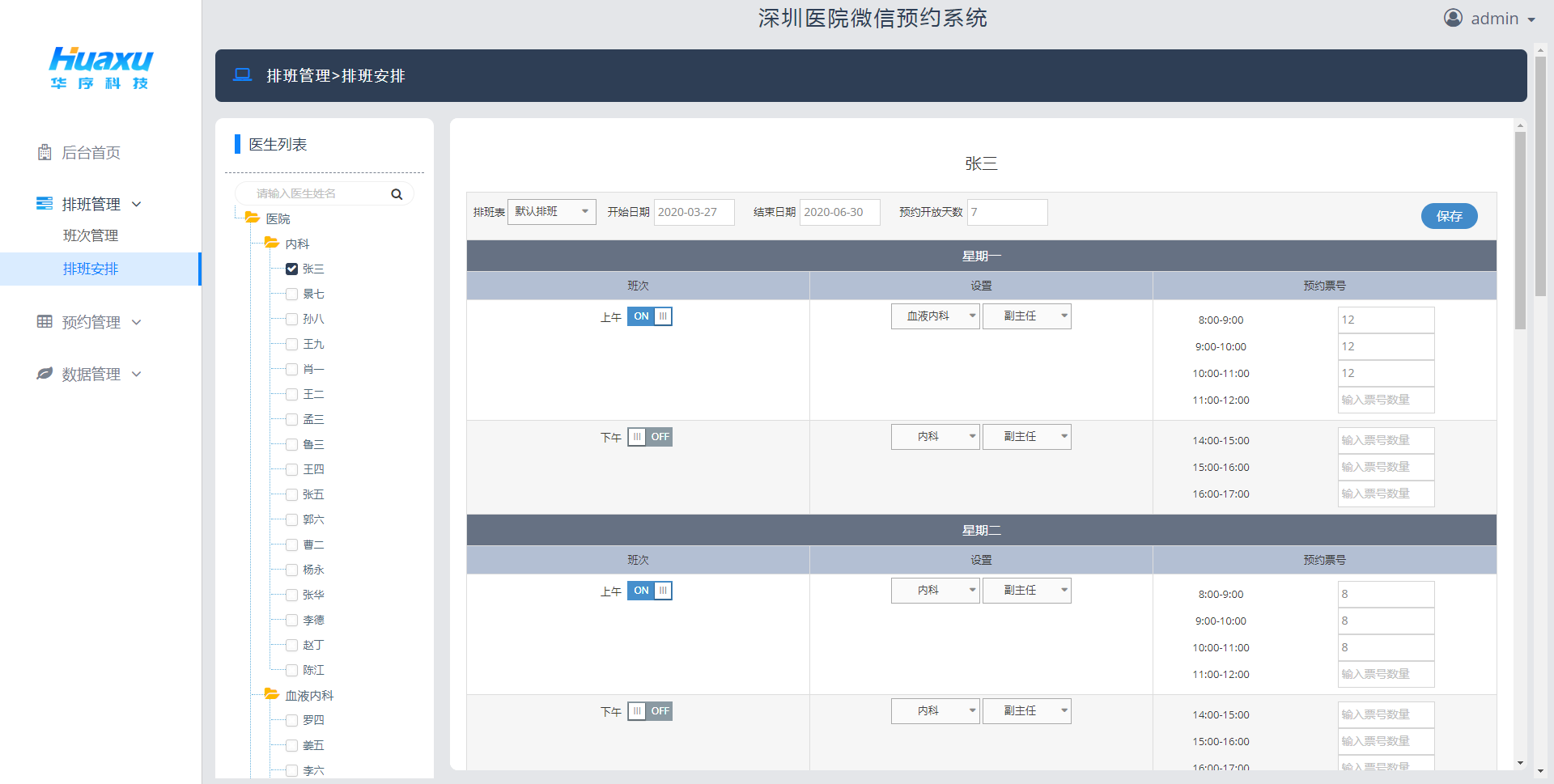Click the search magnifier icon in doctor list
Image resolution: width=1554 pixels, height=784 pixels.
pos(397,194)
